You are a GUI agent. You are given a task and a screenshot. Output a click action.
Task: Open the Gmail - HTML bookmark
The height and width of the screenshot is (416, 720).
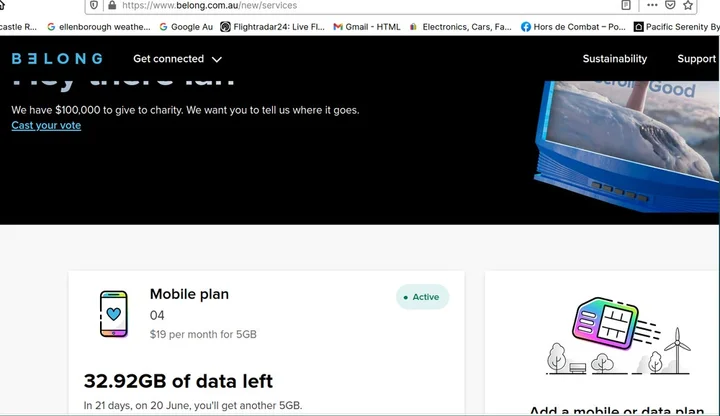(x=367, y=27)
